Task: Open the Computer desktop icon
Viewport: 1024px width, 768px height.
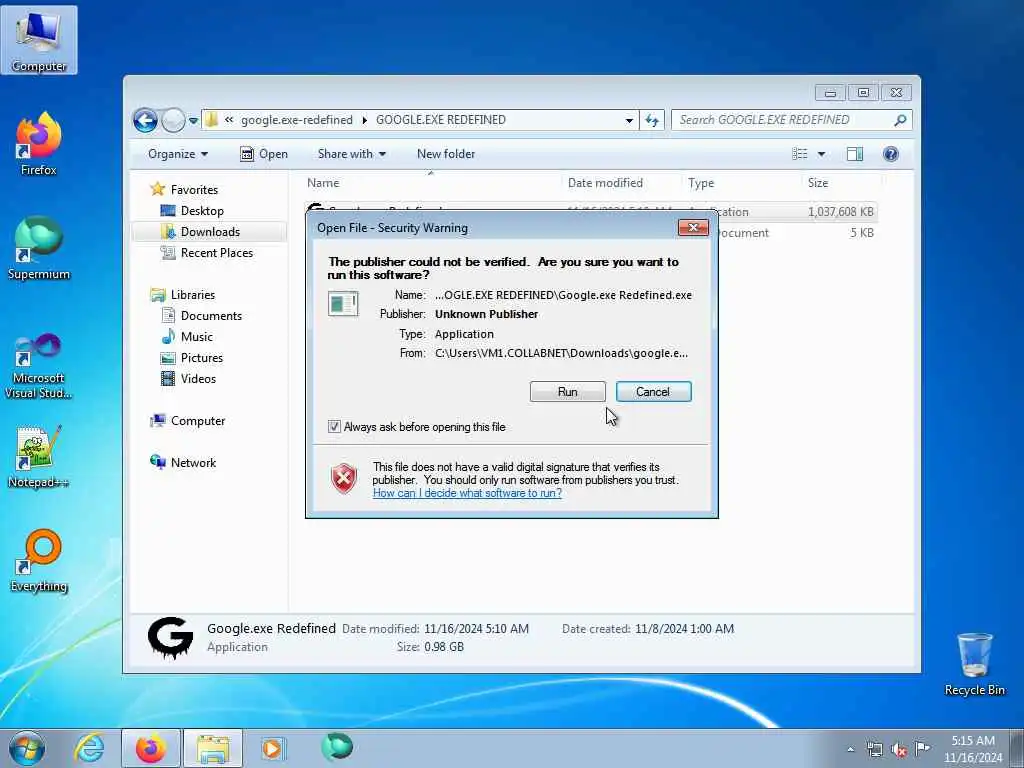Action: (39, 40)
